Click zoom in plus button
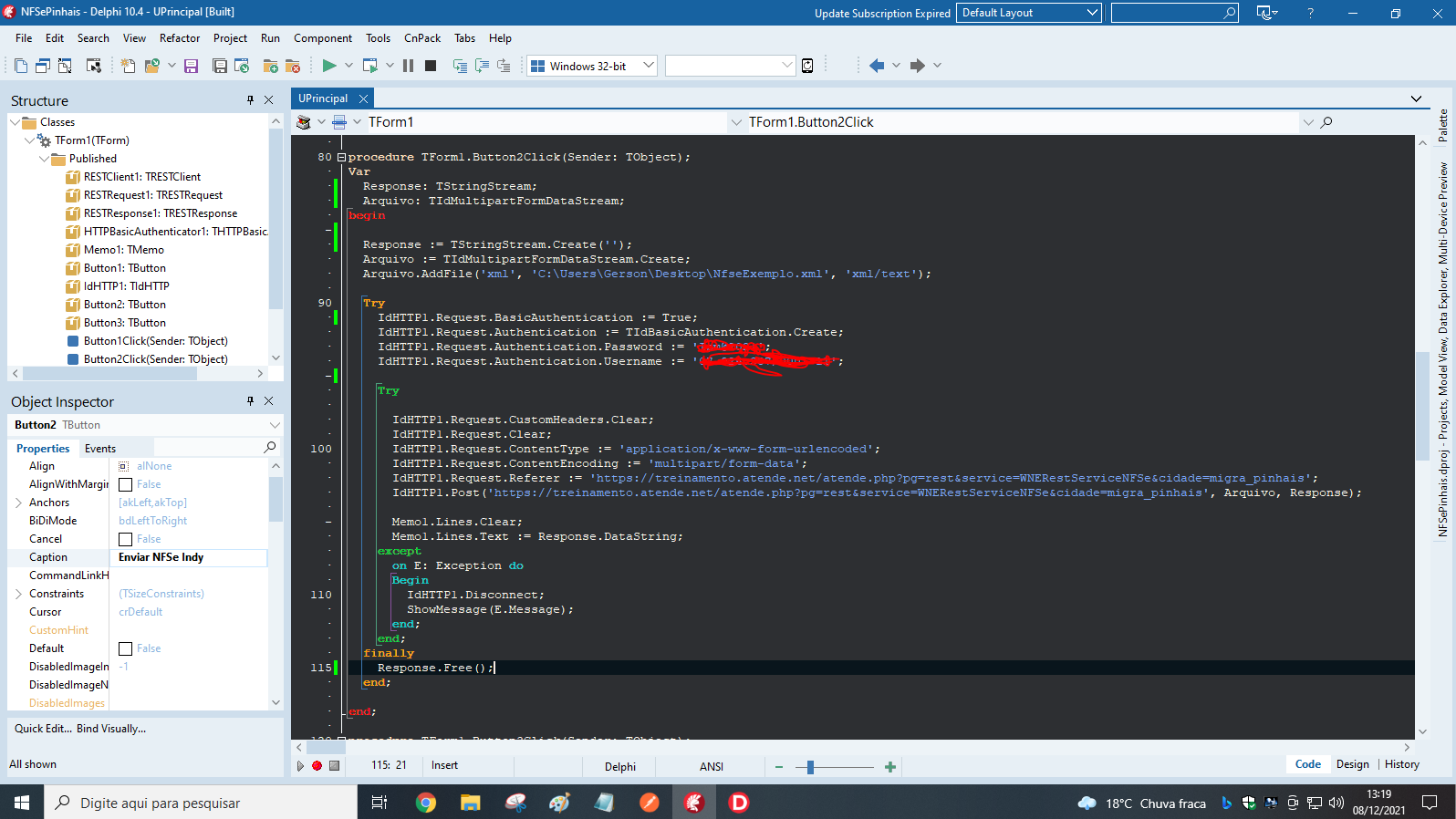 click(x=890, y=767)
